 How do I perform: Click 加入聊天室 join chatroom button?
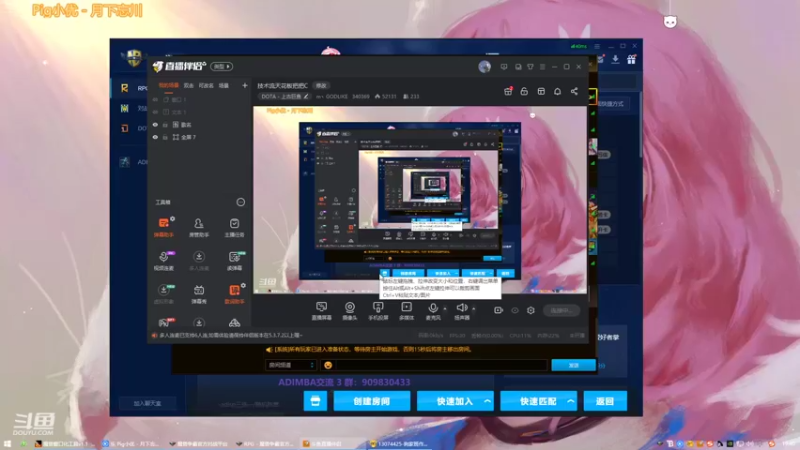click(147, 403)
